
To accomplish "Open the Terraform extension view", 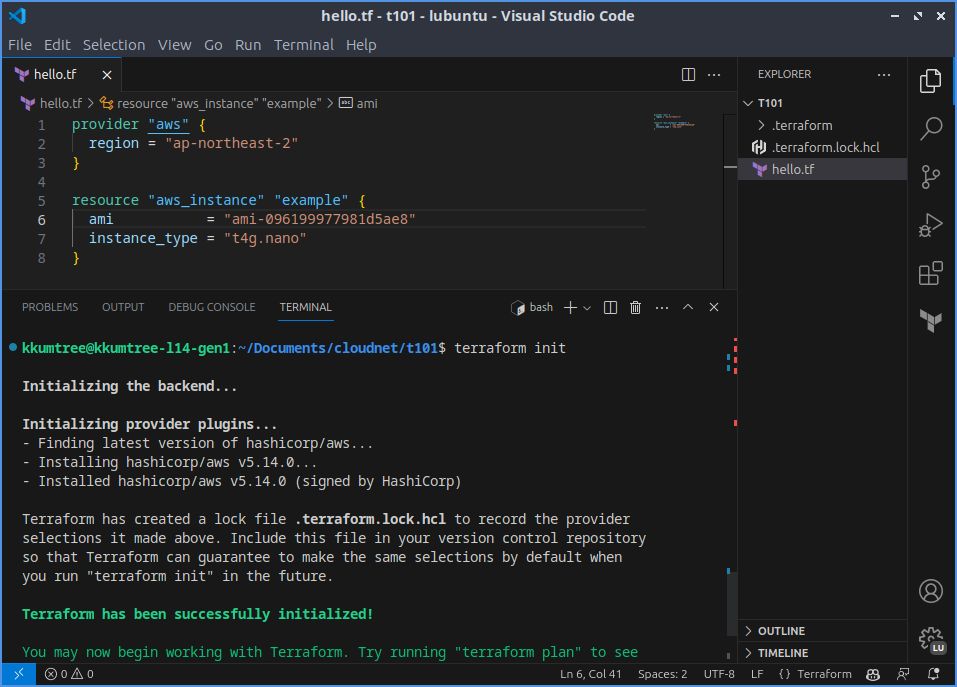I will (930, 320).
